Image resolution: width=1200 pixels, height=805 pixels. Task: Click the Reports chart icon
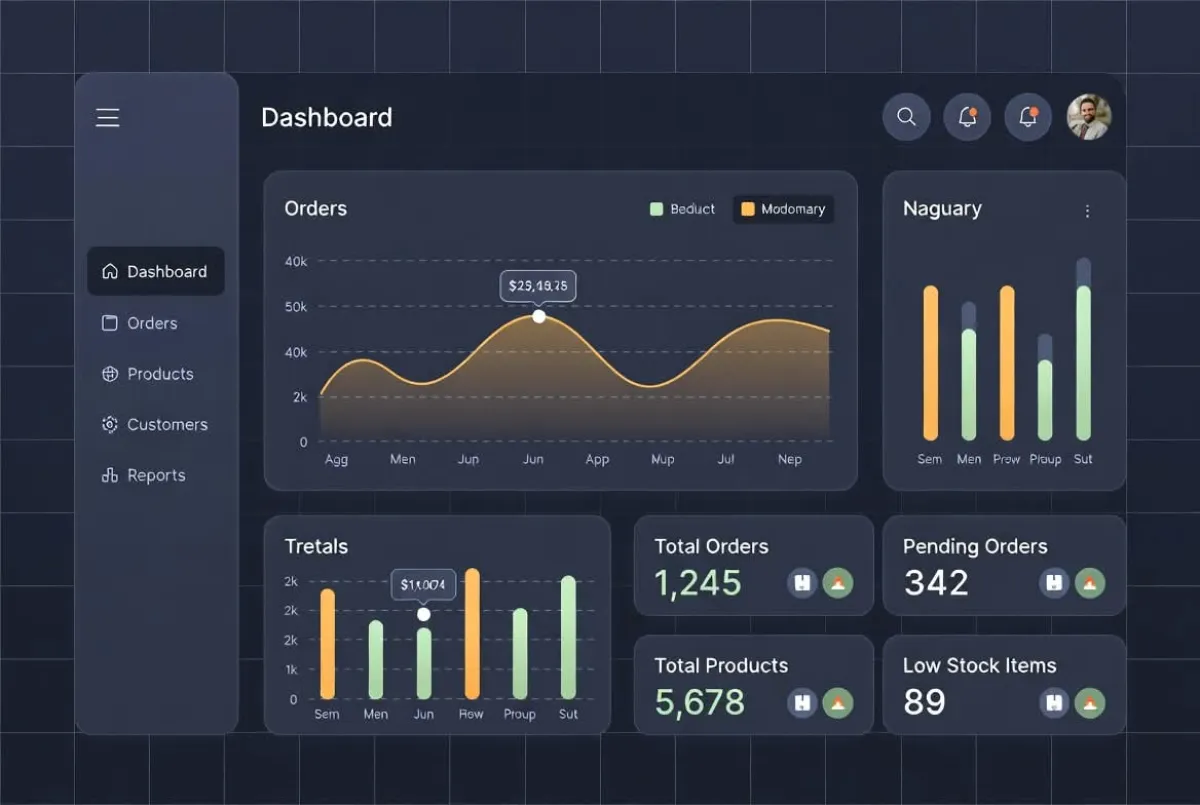[x=110, y=475]
